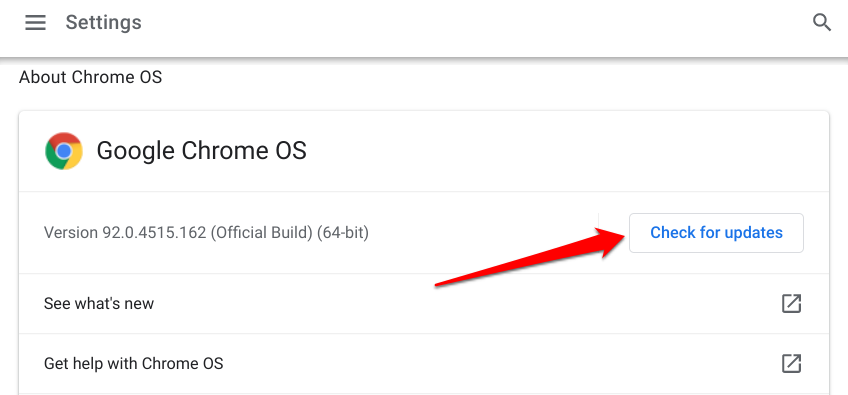Viewport: 848px width, 395px height.
Task: Select the version number 92.0.4515.162
Action: (154, 233)
